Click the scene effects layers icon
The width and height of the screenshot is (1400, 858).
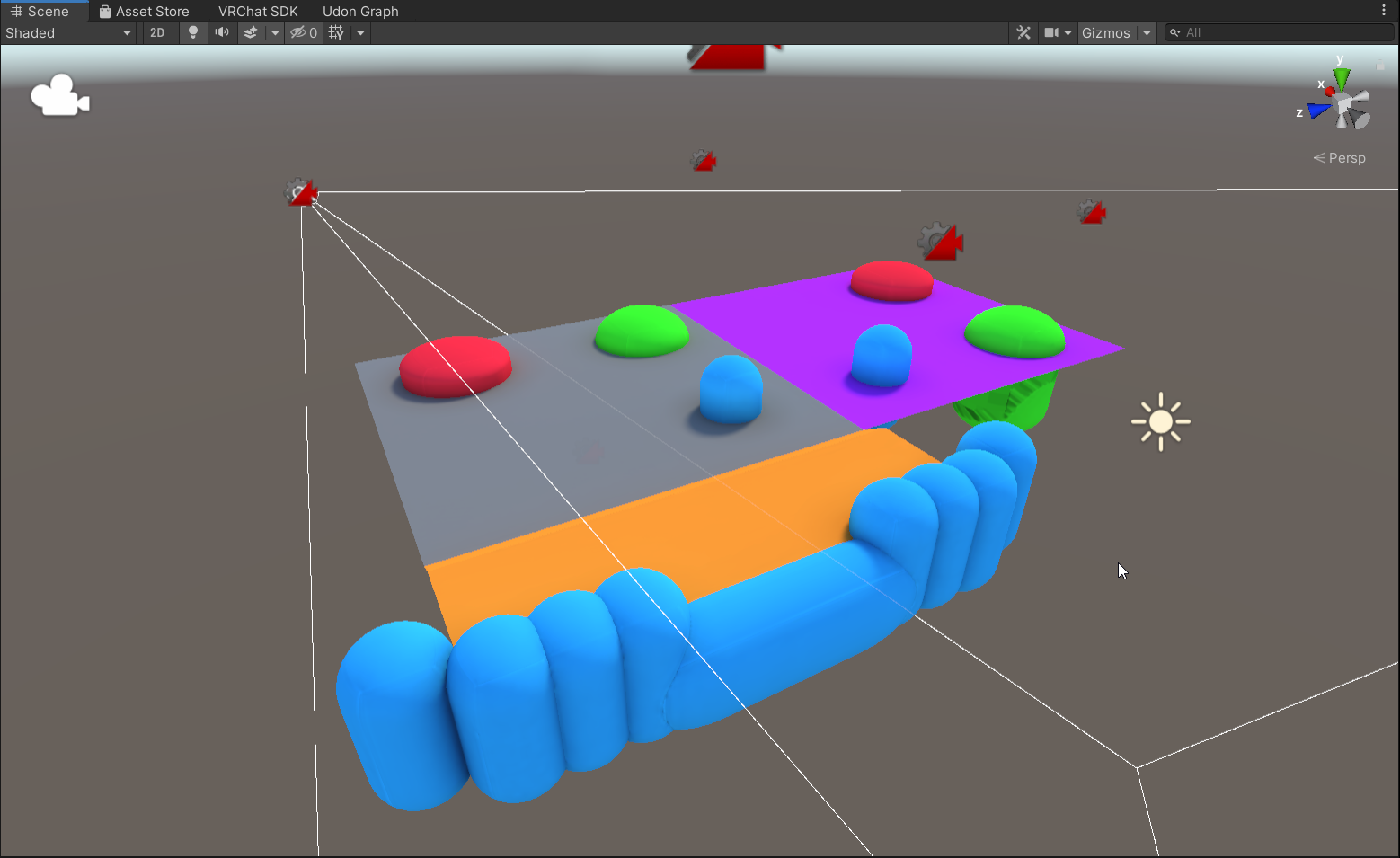[250, 32]
